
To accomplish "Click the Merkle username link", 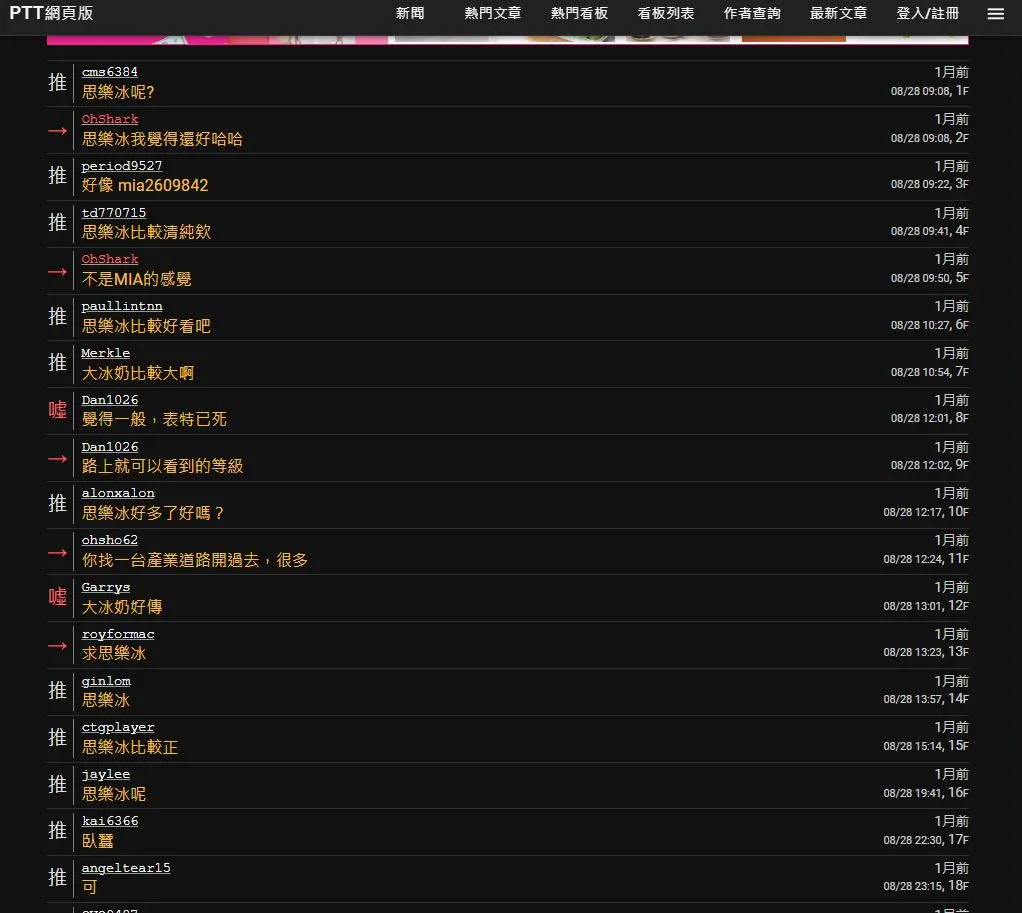I will 105,353.
